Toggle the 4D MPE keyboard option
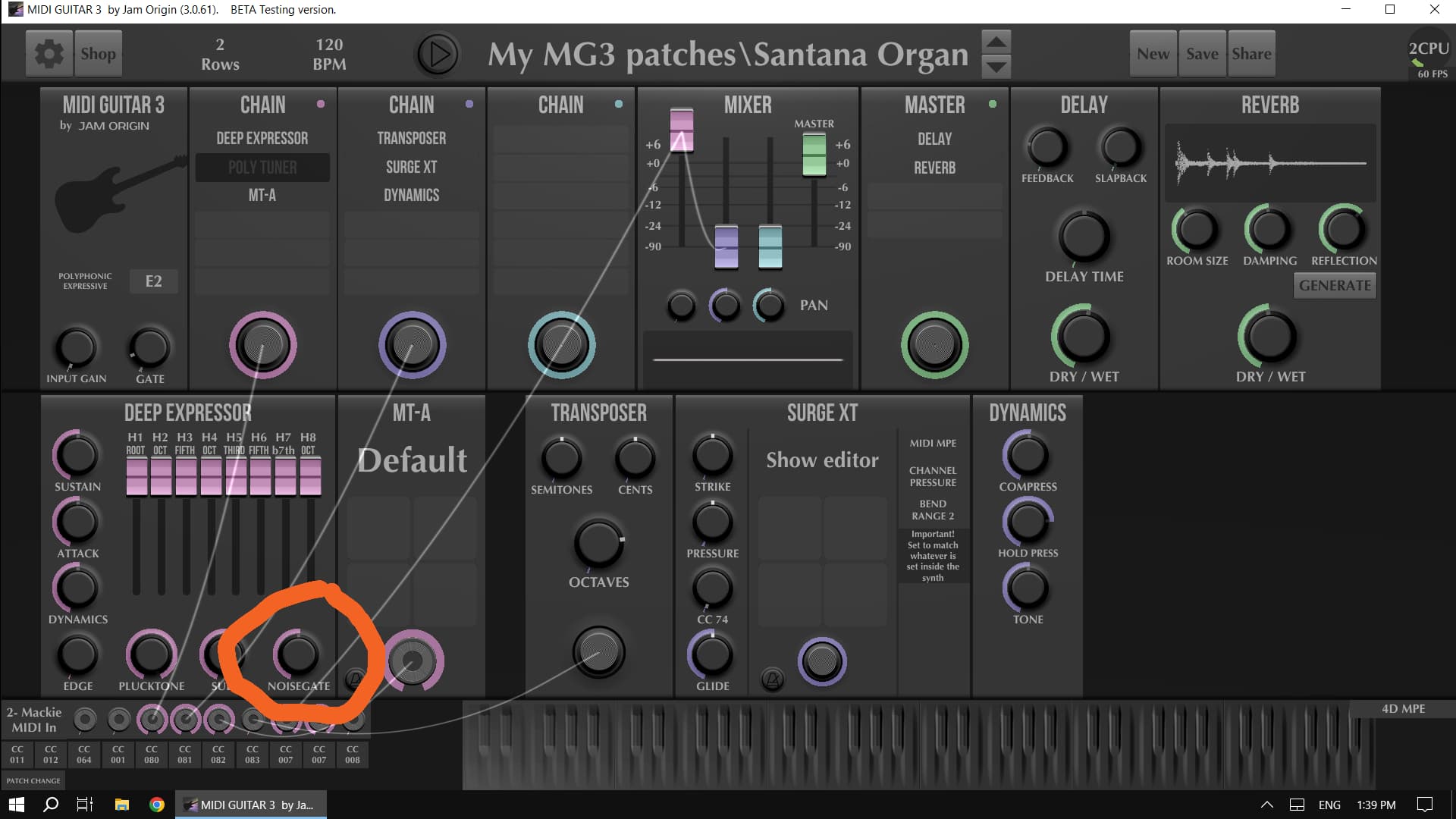The image size is (1456, 819). click(x=1403, y=709)
